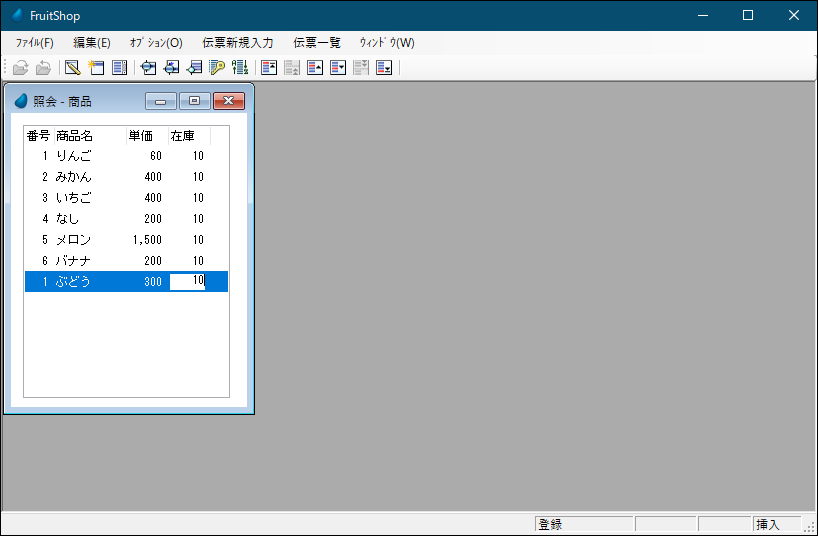Viewport: 818px width, 536px height.
Task: Open the ファイル(F) menu
Action: (x=35, y=43)
